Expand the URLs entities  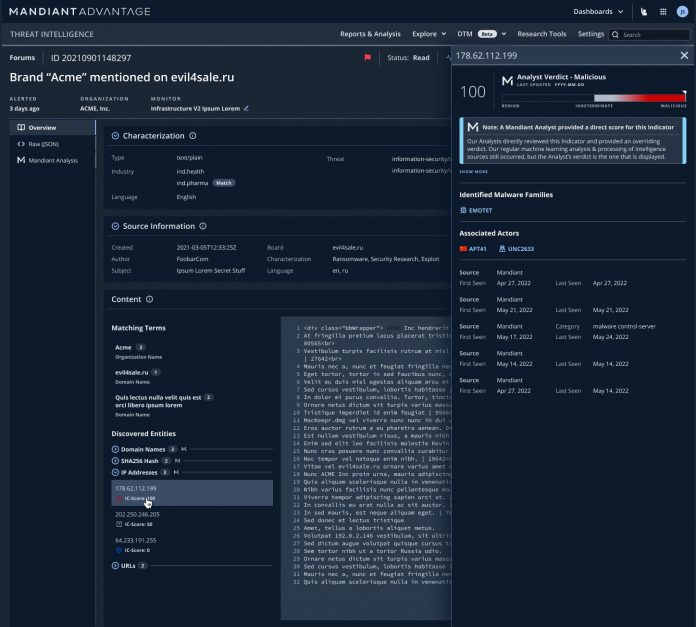coord(115,565)
